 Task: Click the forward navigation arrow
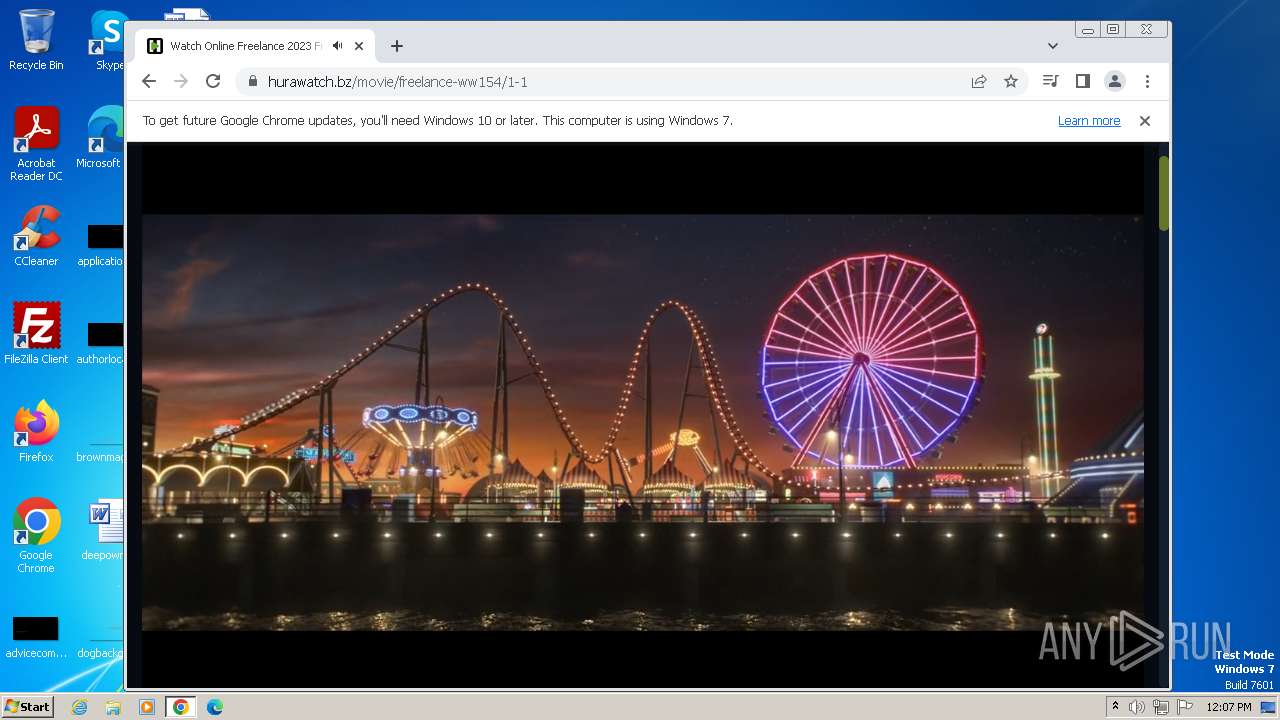pos(181,82)
